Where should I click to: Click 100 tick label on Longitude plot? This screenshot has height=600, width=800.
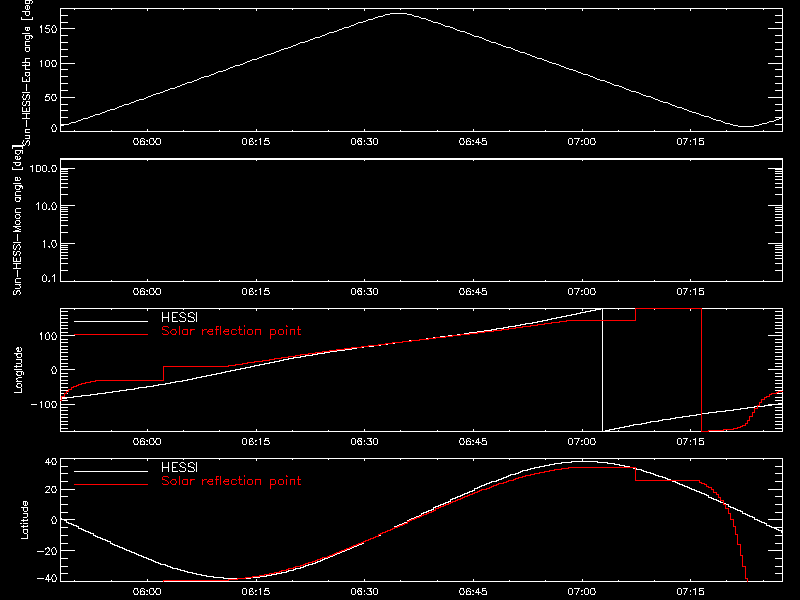[48, 336]
